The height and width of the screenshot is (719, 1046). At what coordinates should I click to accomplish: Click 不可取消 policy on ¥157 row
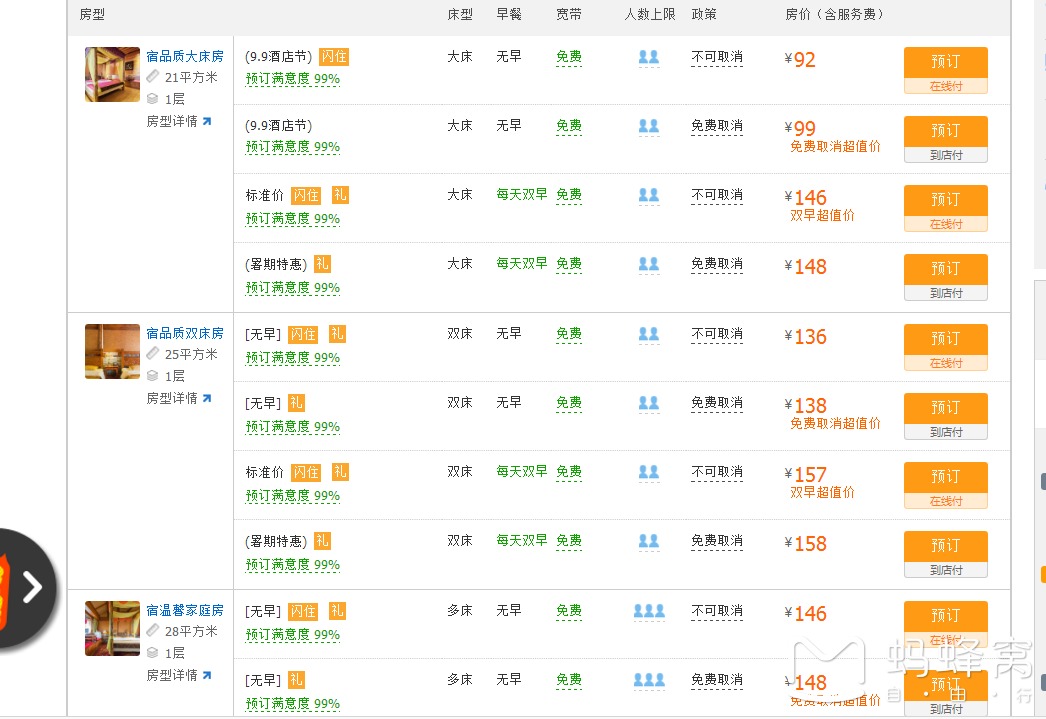pyautogui.click(x=717, y=472)
